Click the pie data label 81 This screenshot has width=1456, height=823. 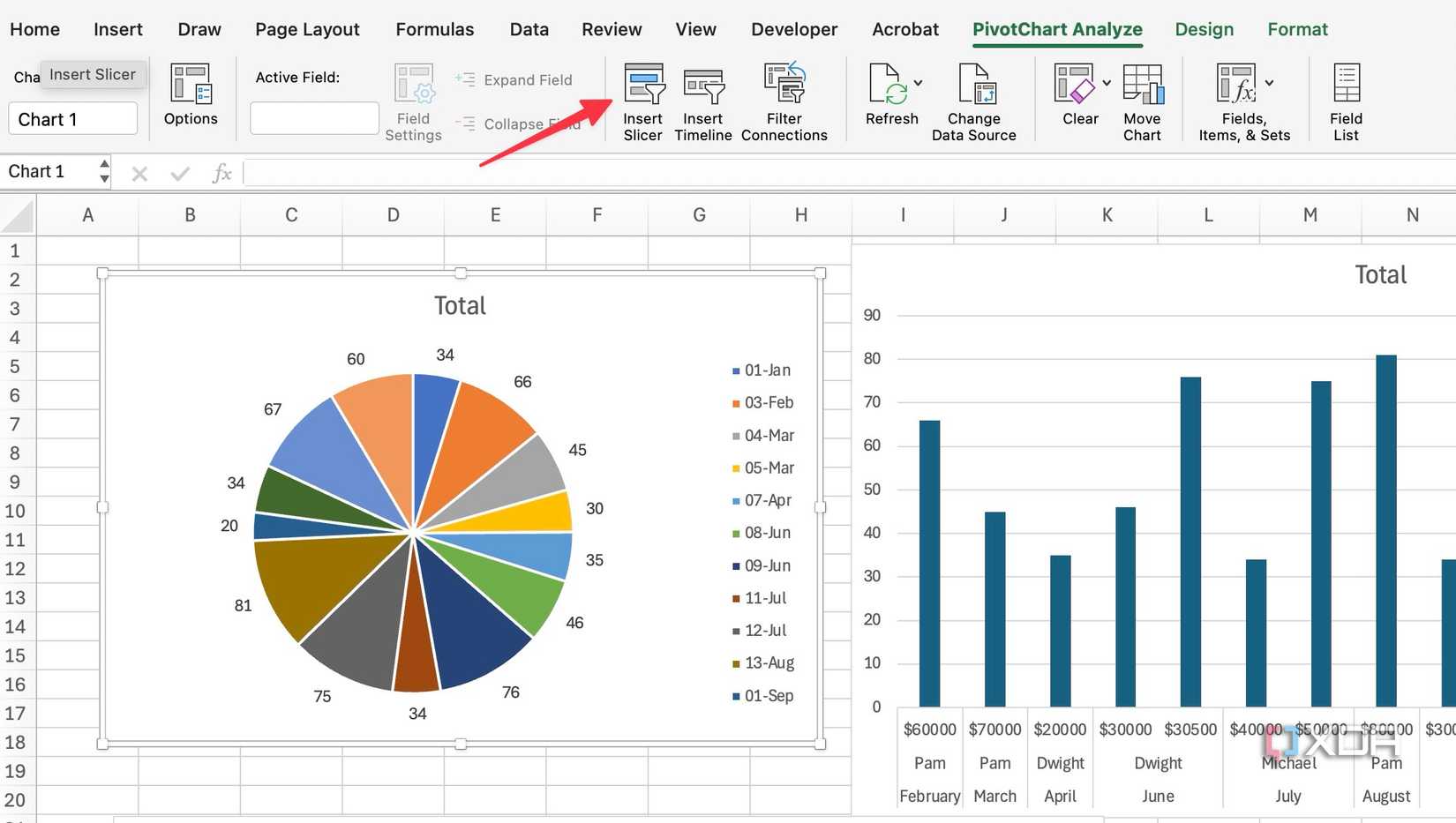pyautogui.click(x=244, y=606)
